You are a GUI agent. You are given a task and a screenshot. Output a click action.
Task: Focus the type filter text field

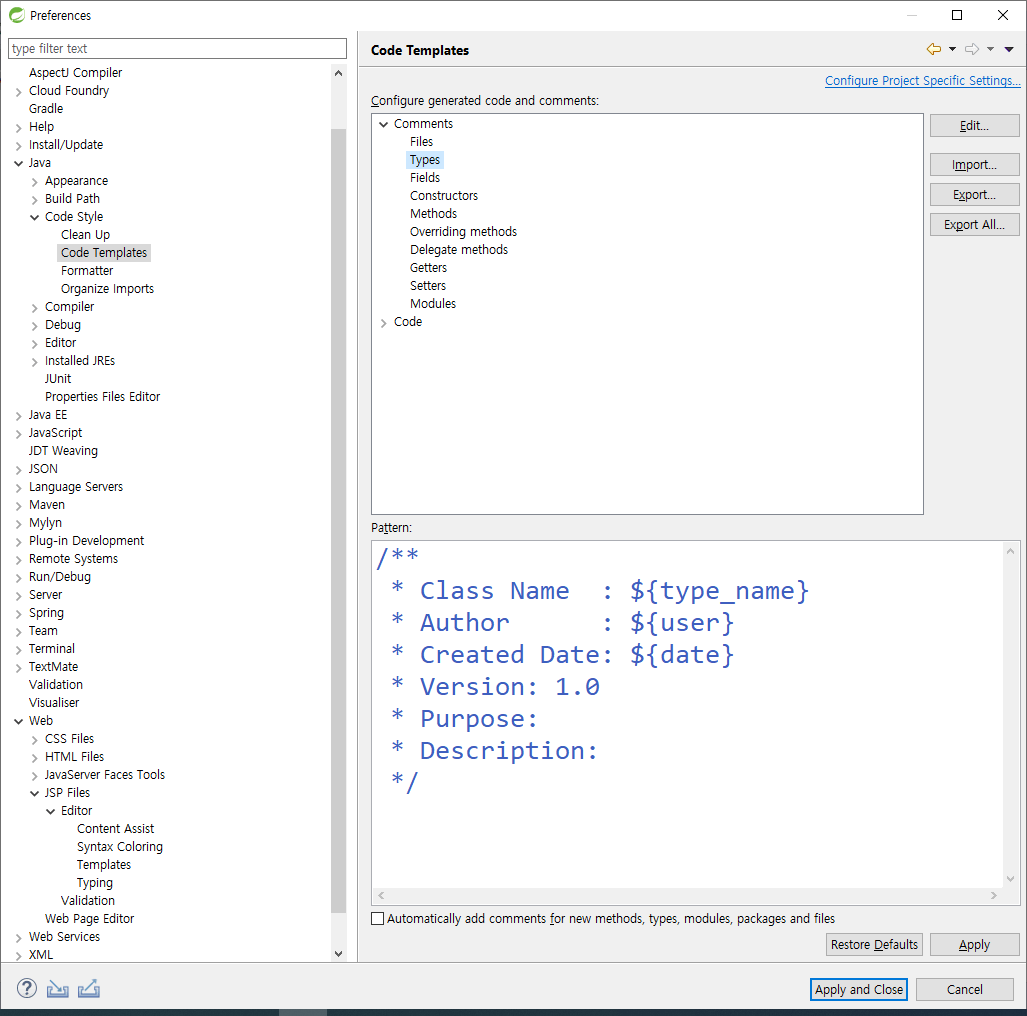click(x=177, y=48)
